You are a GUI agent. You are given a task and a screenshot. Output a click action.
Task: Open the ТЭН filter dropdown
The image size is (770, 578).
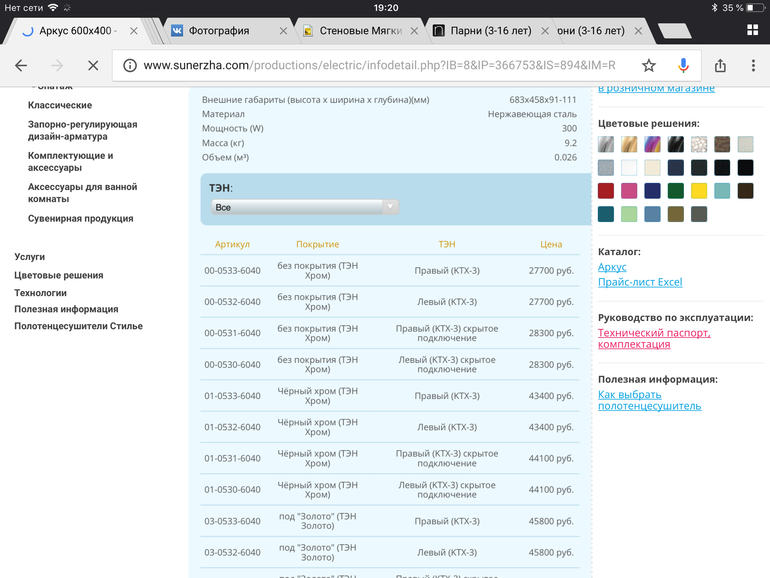(305, 207)
